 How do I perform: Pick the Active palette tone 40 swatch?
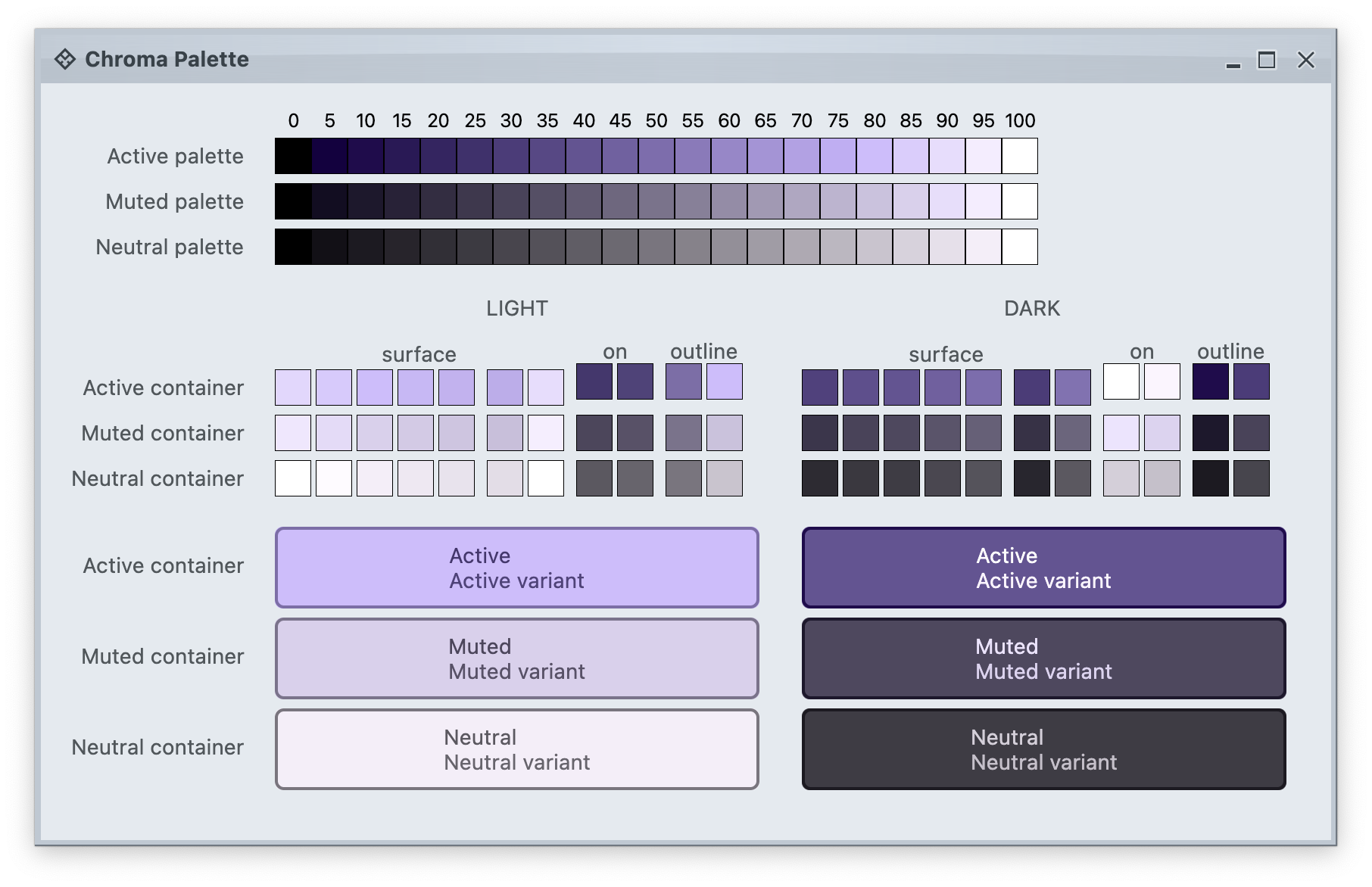tap(584, 156)
